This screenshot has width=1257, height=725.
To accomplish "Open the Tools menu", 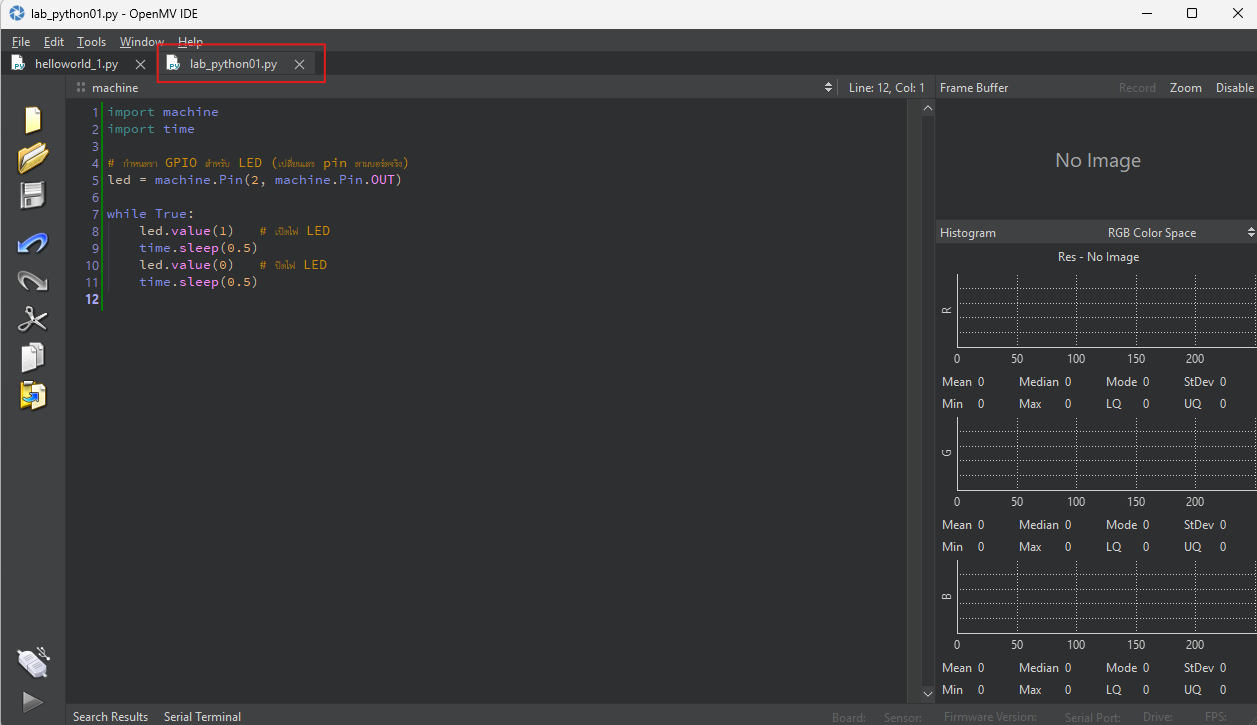I will click(x=91, y=41).
